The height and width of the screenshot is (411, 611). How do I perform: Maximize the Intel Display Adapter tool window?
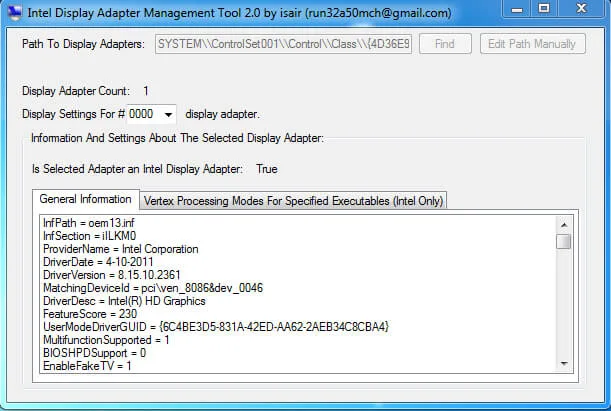coord(544,9)
